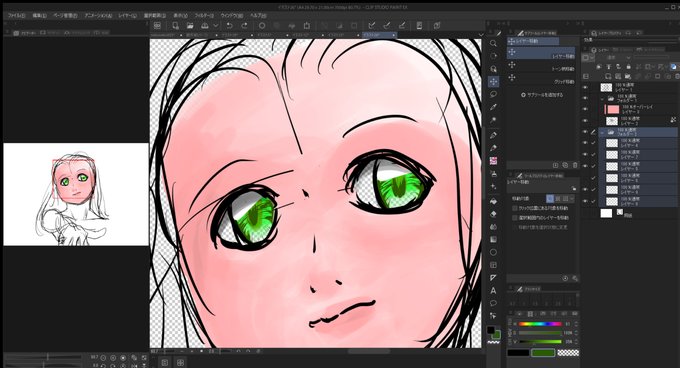The height and width of the screenshot is (368, 680).
Task: Select the lasso Selection tool
Action: pyautogui.click(x=493, y=94)
